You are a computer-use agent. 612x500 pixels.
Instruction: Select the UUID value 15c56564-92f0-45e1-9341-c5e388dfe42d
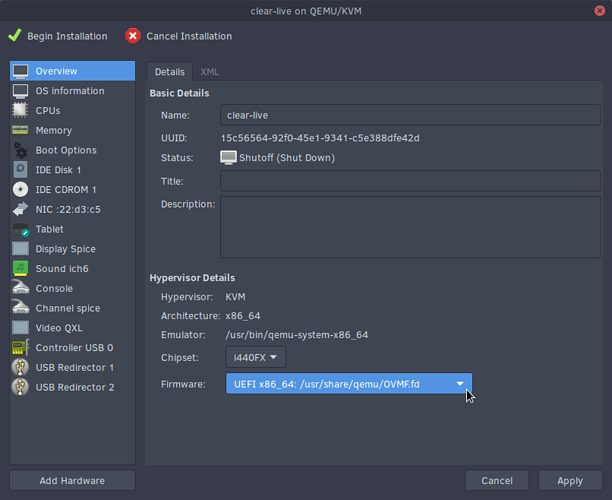[320, 138]
